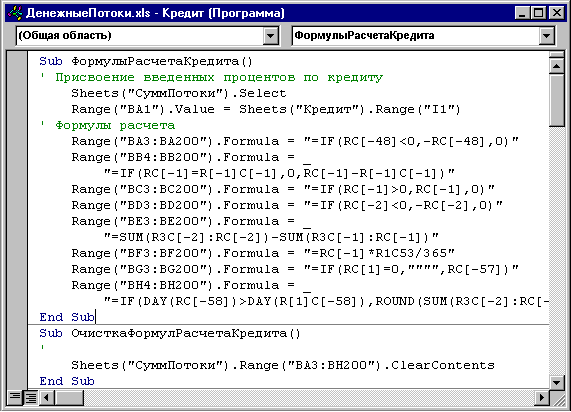
Task: Minimize the Кредит code window
Action: pos(523,13)
